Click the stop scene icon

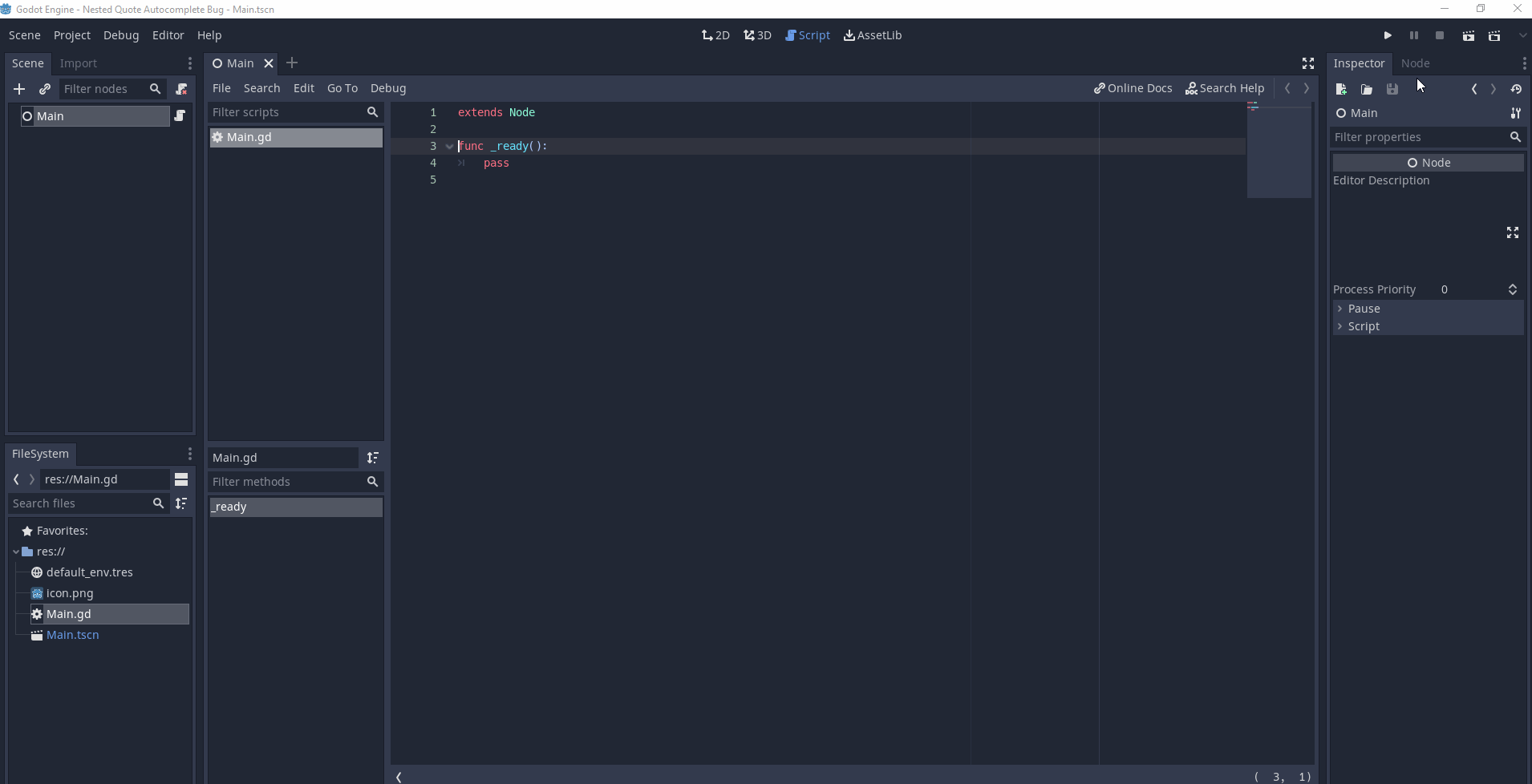(x=1440, y=35)
